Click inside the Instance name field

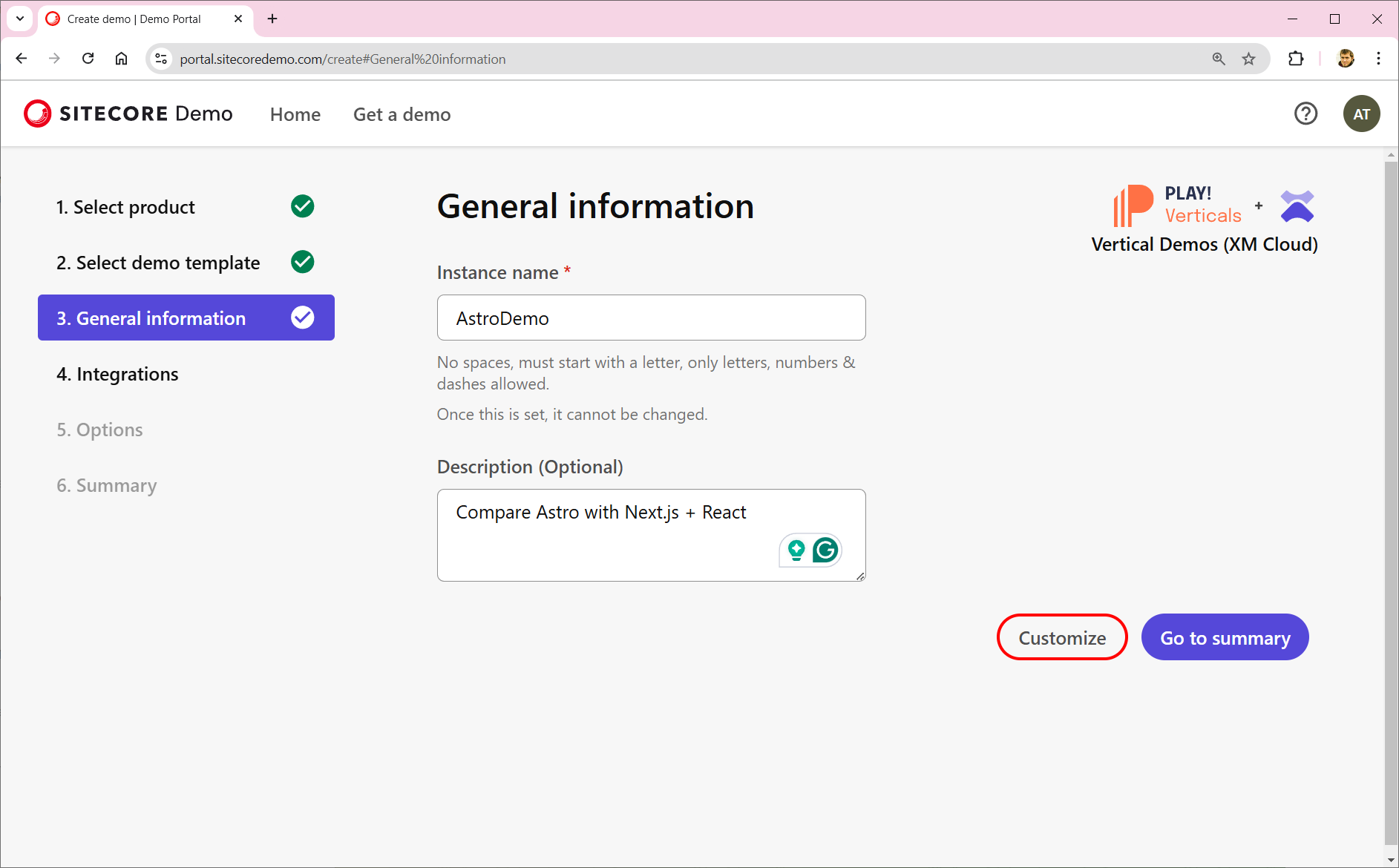pos(651,318)
